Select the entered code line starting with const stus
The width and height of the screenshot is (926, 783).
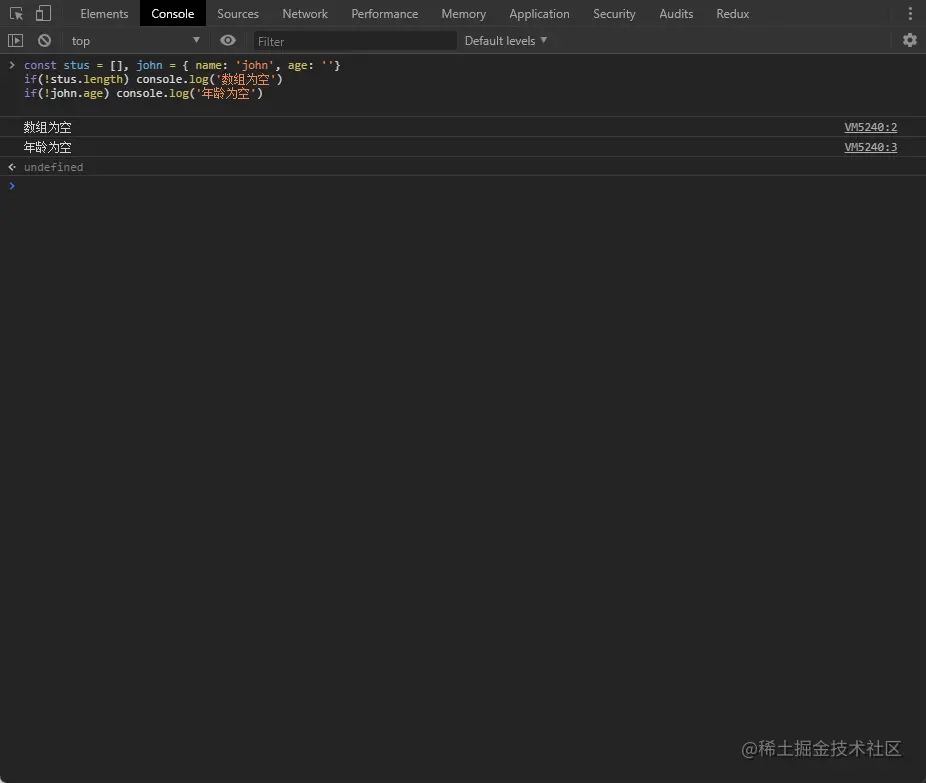coord(182,65)
